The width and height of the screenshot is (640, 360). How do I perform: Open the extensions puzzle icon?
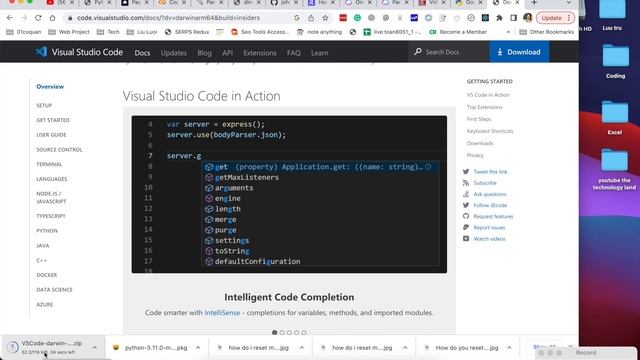(x=499, y=18)
